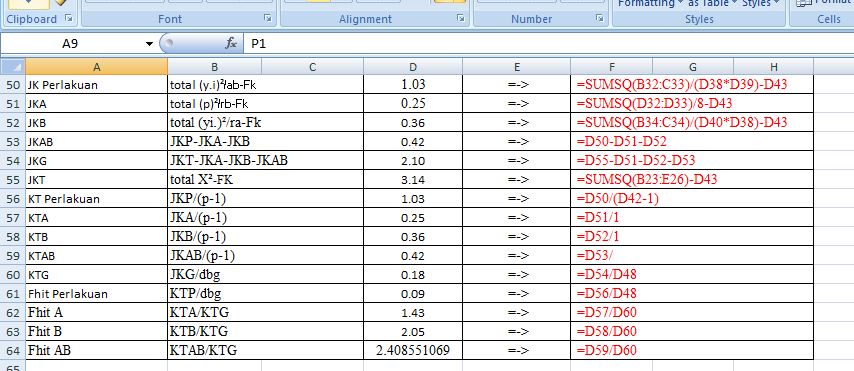The height and width of the screenshot is (371, 854).
Task: Click formula text =SUMSQ(B32:C33)/(D38*D39)-D43
Action: tap(682, 84)
